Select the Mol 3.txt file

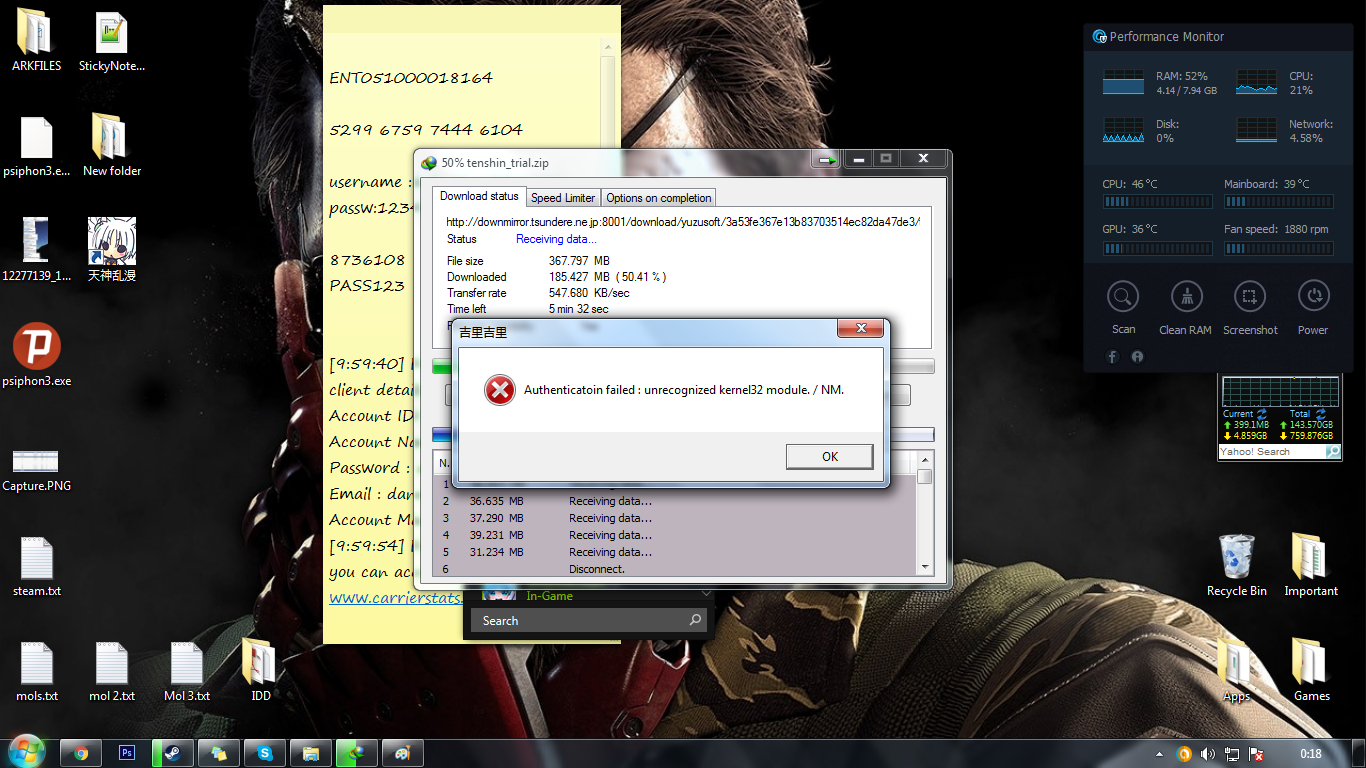(x=187, y=671)
